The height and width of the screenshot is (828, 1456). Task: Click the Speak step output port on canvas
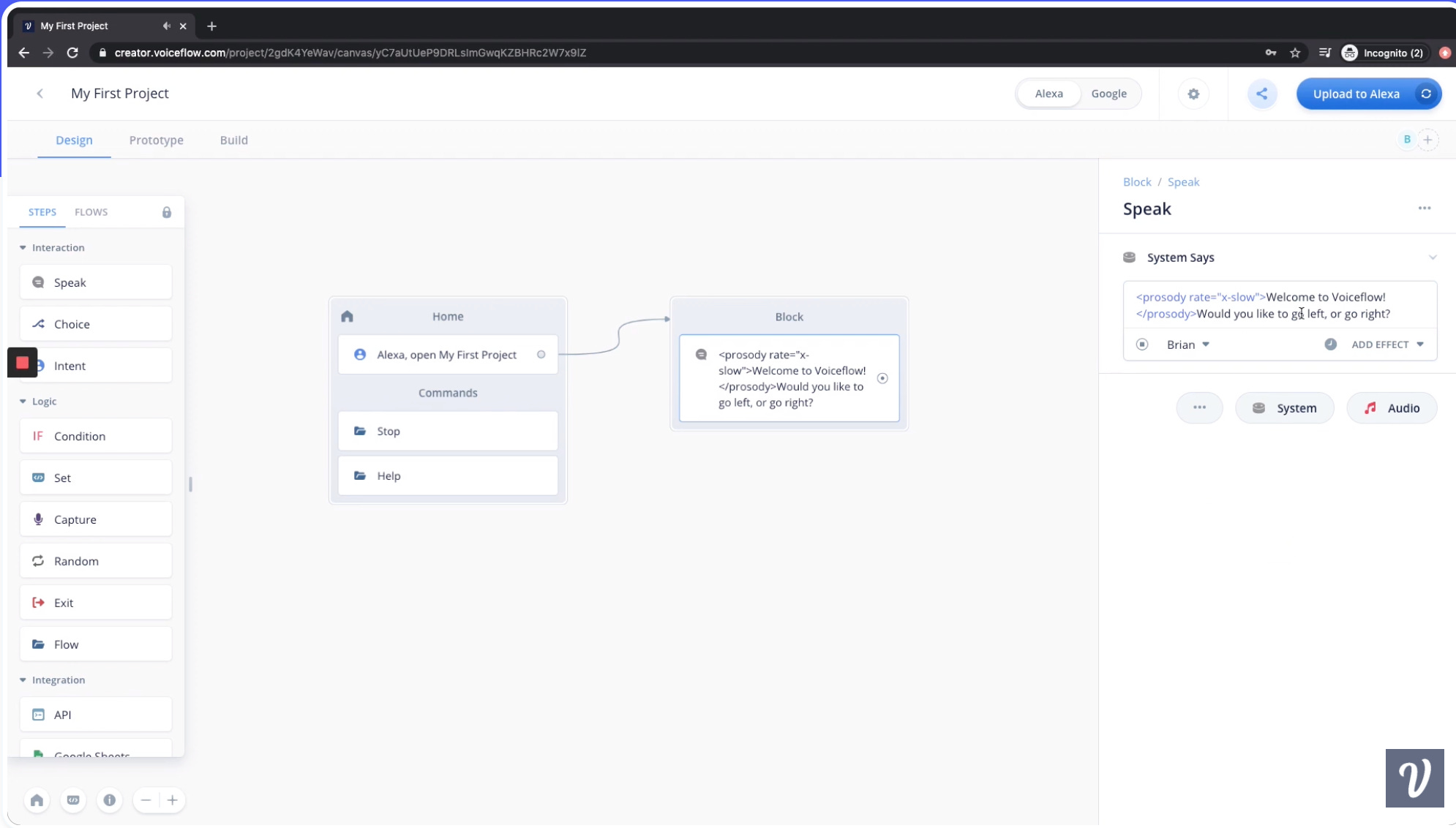point(882,378)
